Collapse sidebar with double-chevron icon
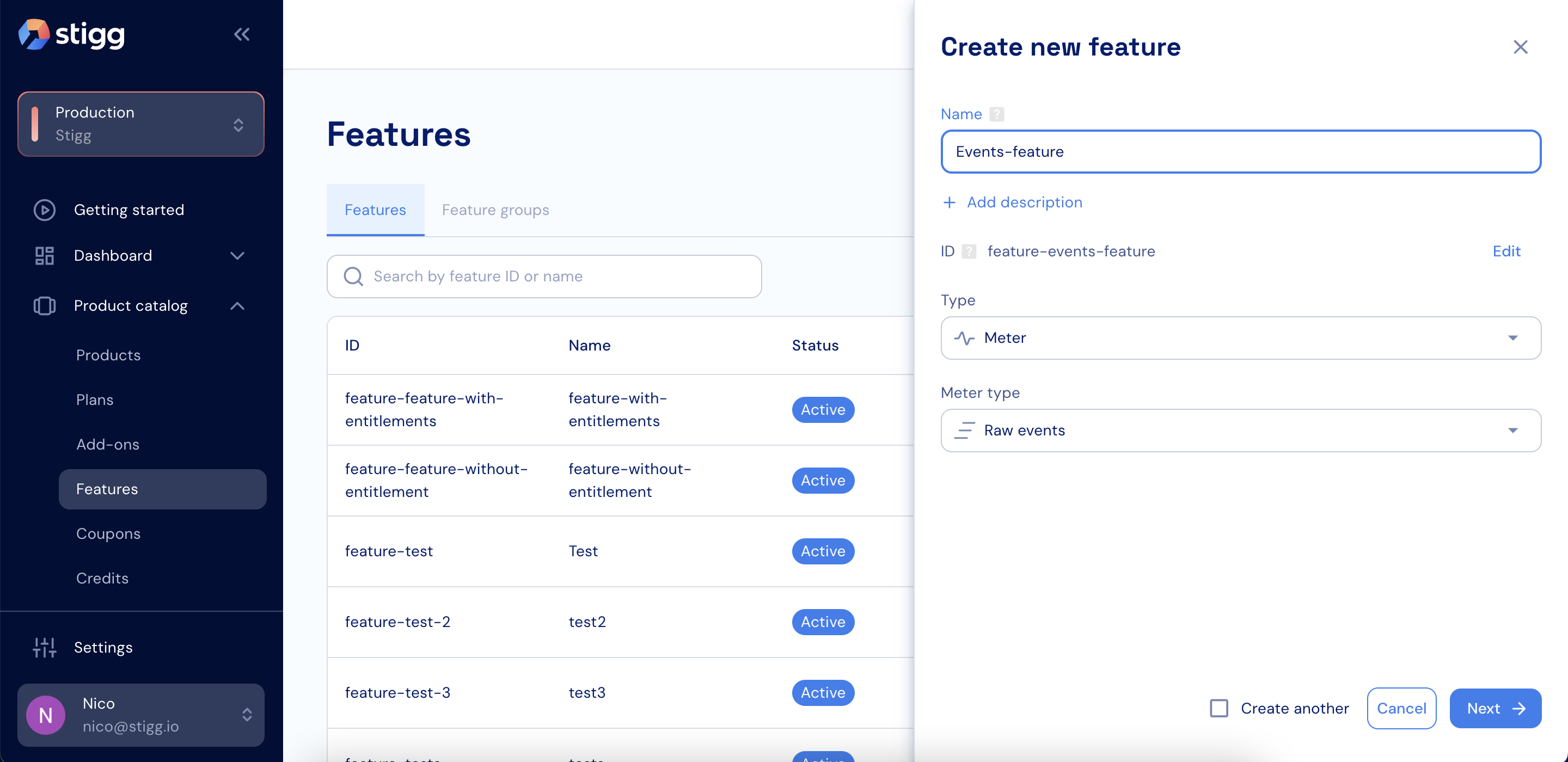1568x762 pixels. coord(242,35)
